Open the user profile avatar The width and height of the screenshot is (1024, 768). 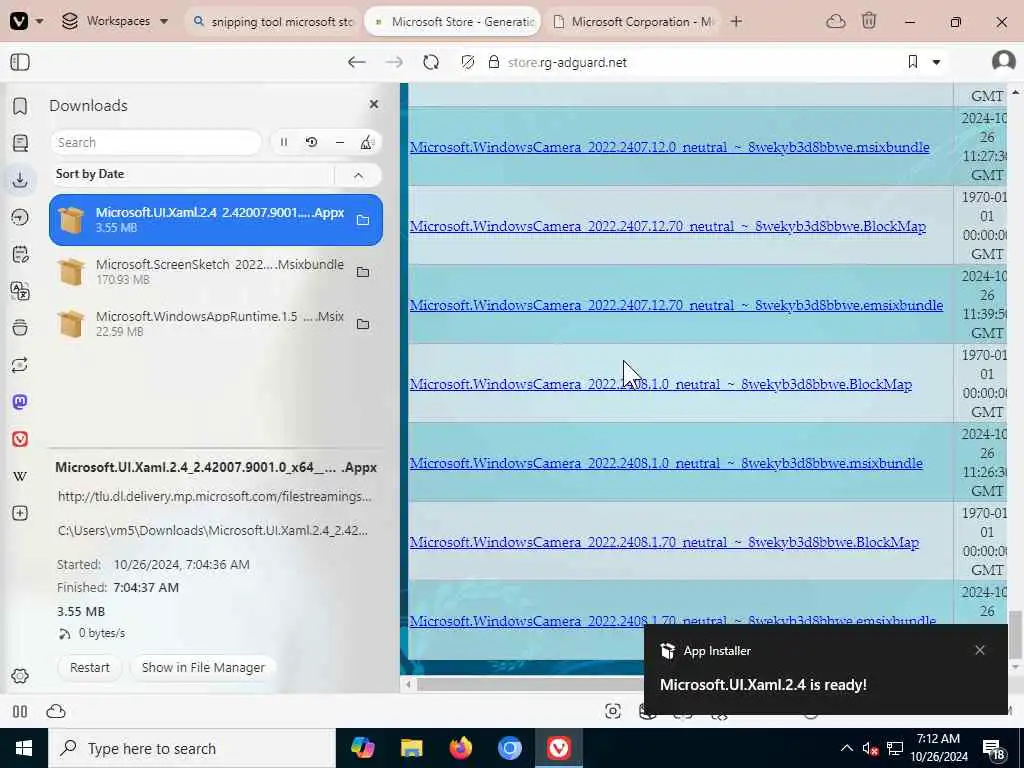point(1003,61)
